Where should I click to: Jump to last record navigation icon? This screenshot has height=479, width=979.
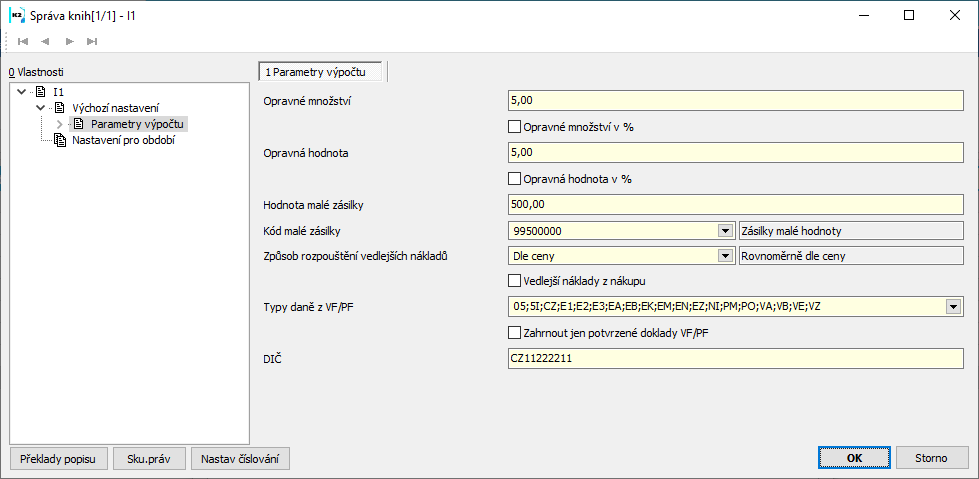coord(92,42)
